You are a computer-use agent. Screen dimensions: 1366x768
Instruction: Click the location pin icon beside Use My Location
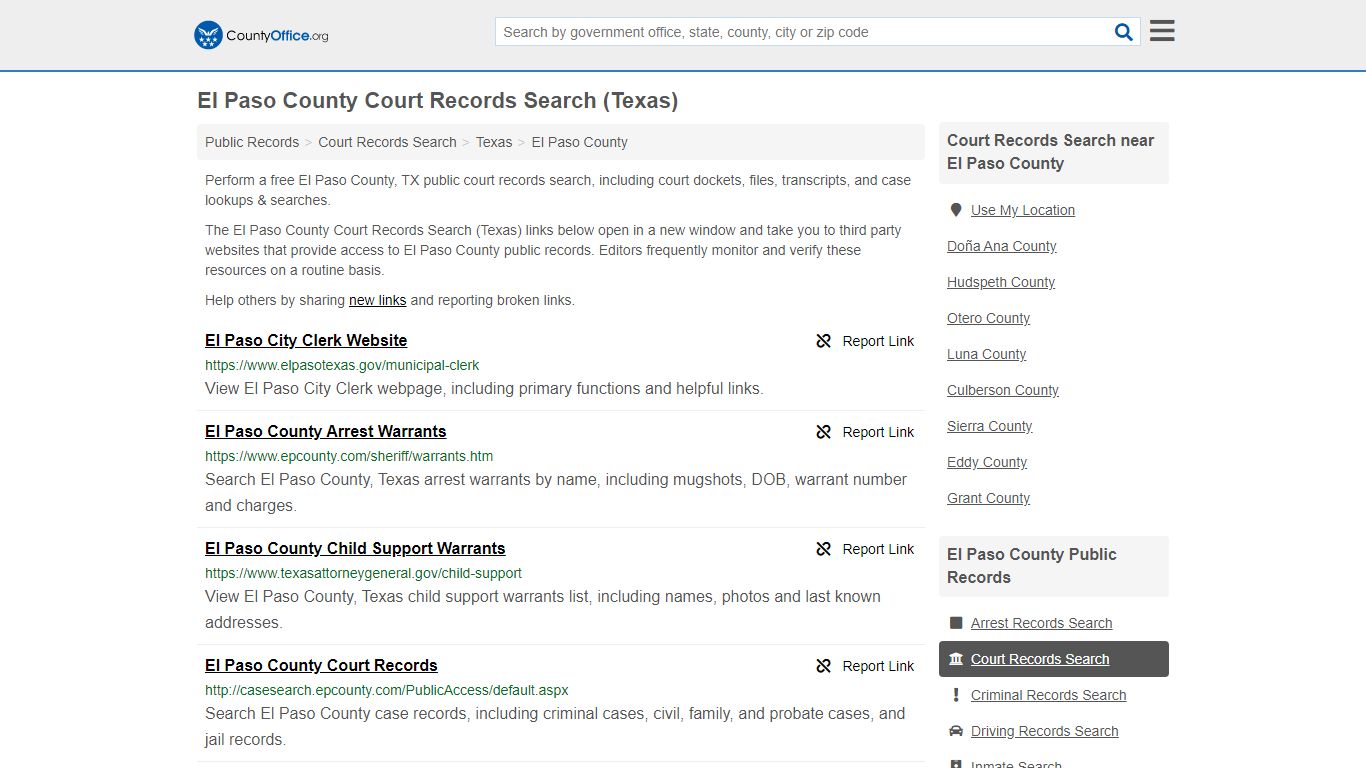[956, 210]
